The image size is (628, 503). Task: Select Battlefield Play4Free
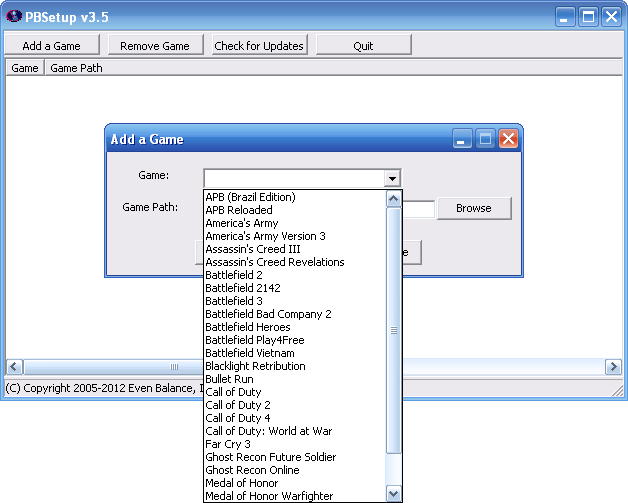295,340
